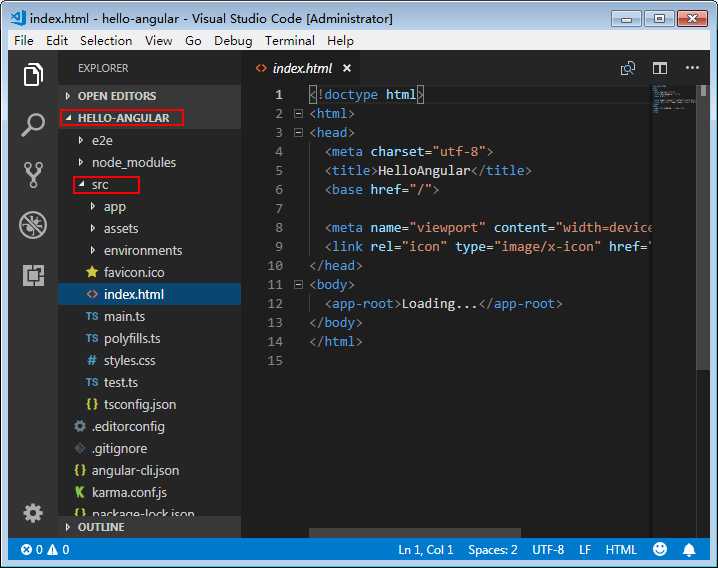This screenshot has width=718, height=568.
Task: Click the VS Code logo in title bar
Action: (x=18, y=18)
